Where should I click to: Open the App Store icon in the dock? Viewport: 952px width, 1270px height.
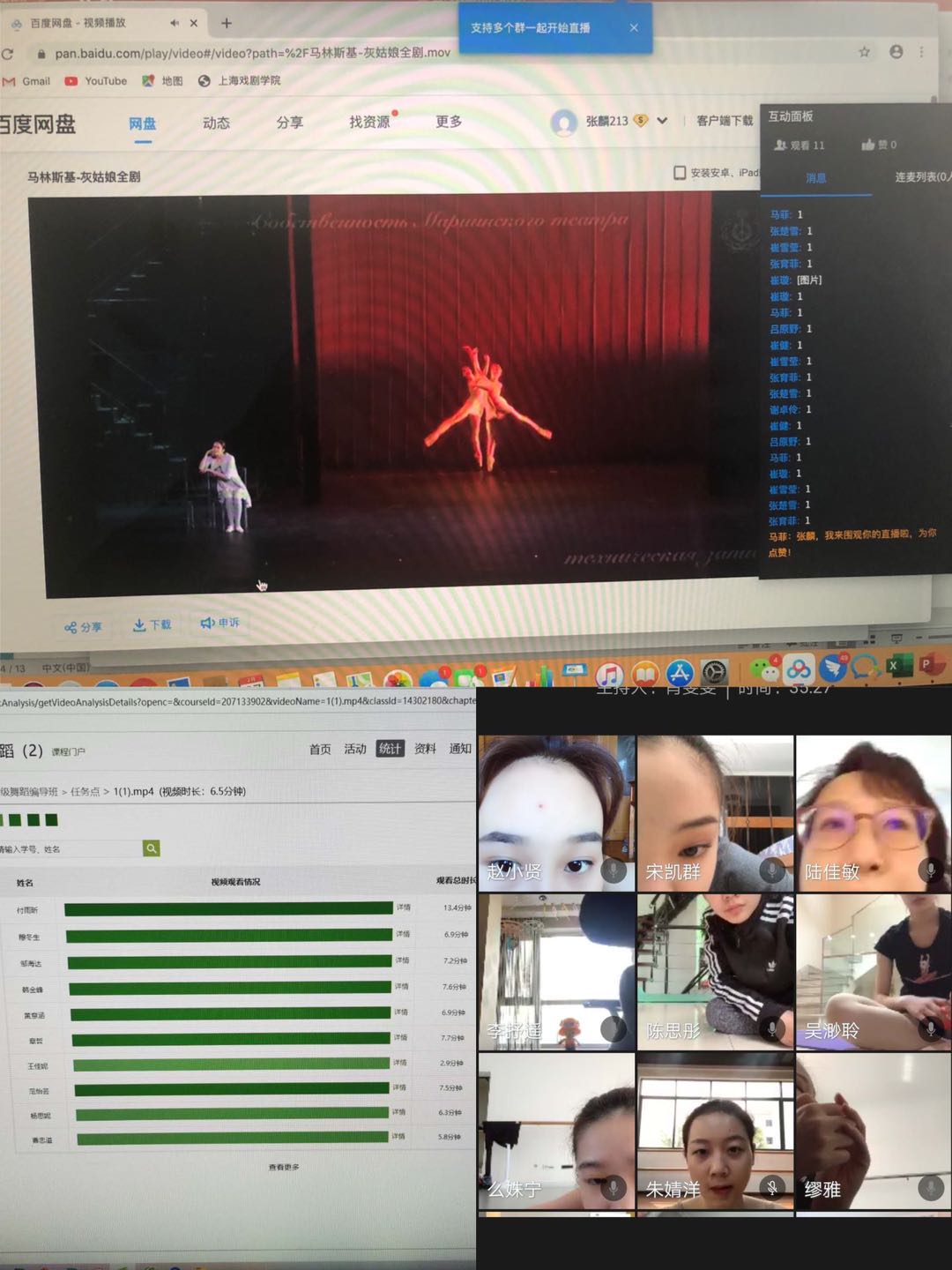(680, 674)
